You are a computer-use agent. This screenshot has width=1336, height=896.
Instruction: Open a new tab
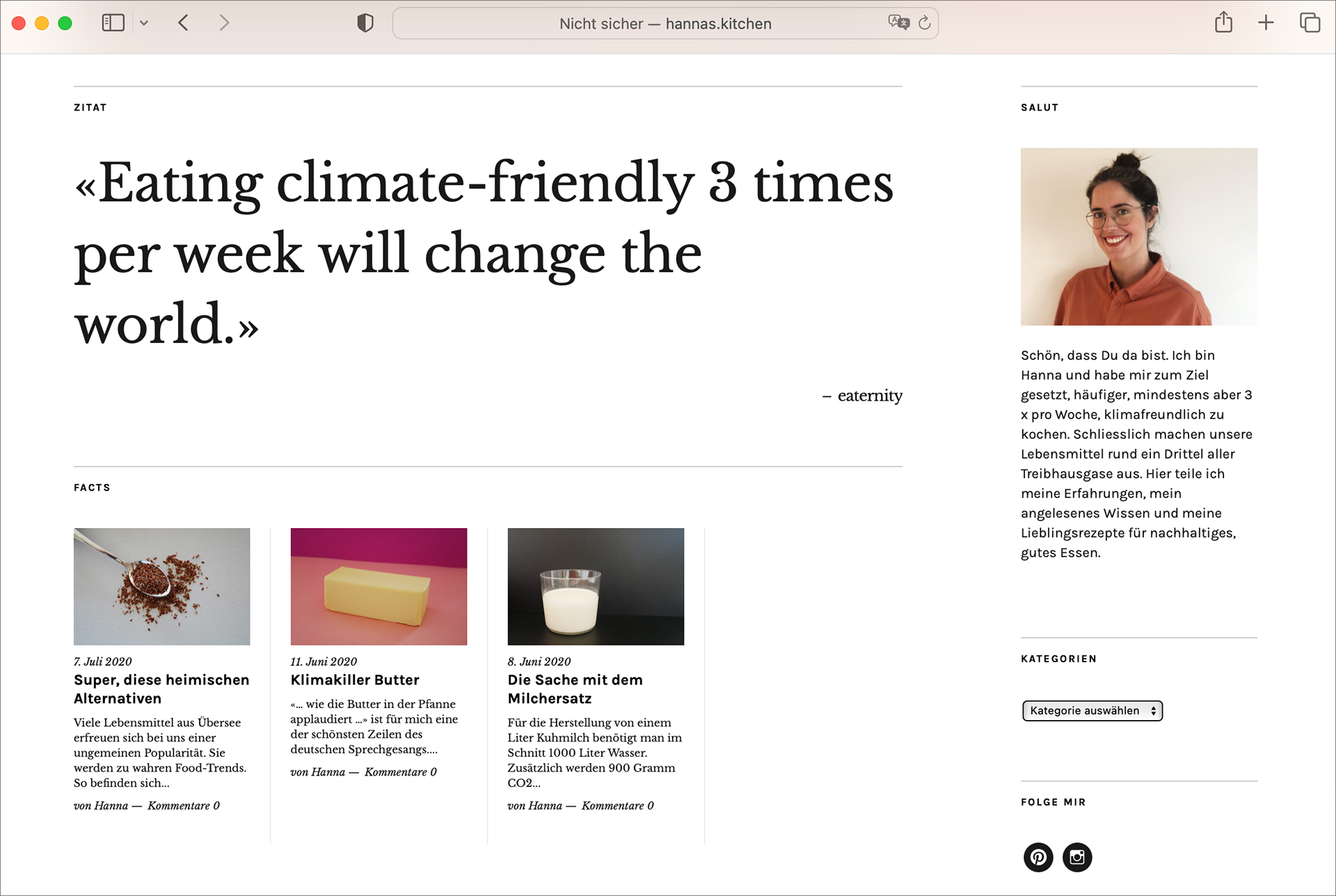point(1266,23)
